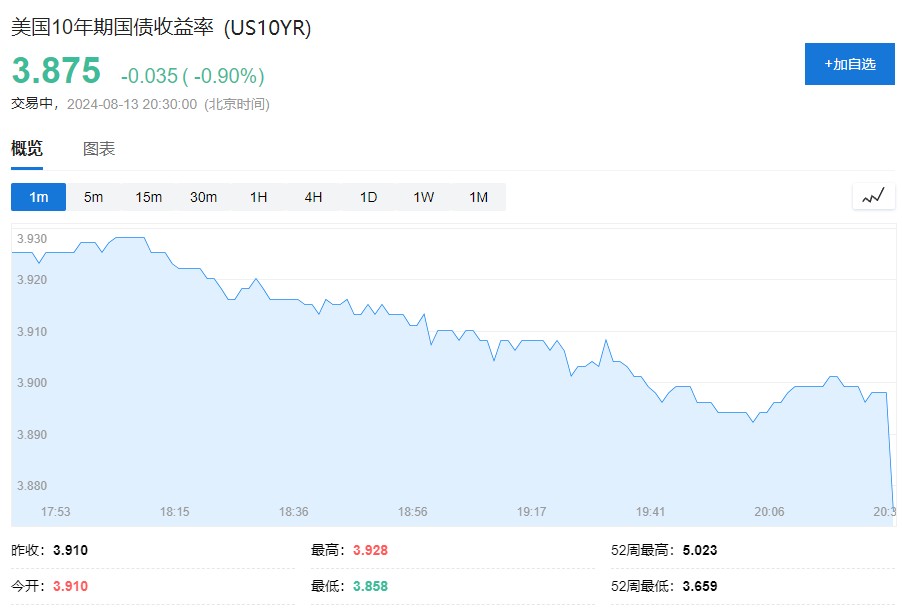This screenshot has width=902, height=612.
Task: Select the 5m timeframe
Action: click(x=93, y=197)
